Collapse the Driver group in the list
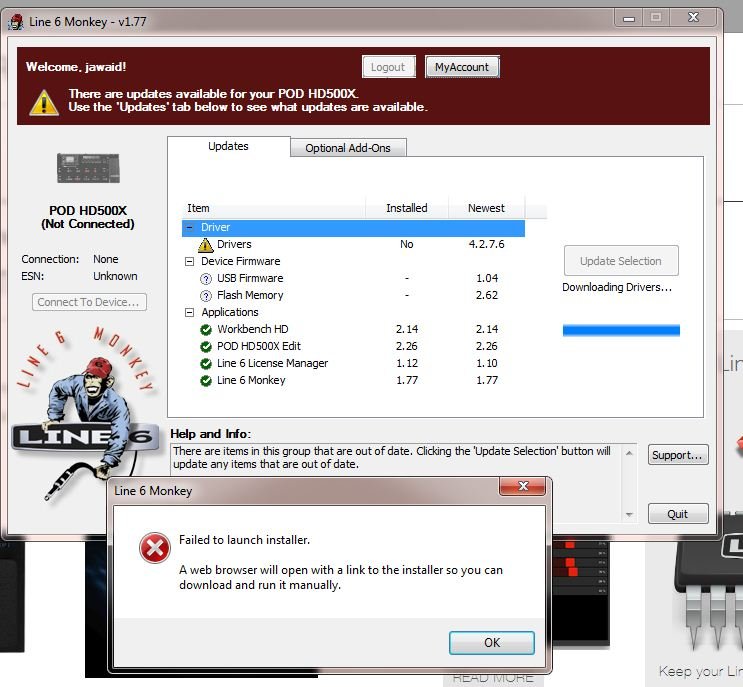 (190, 228)
